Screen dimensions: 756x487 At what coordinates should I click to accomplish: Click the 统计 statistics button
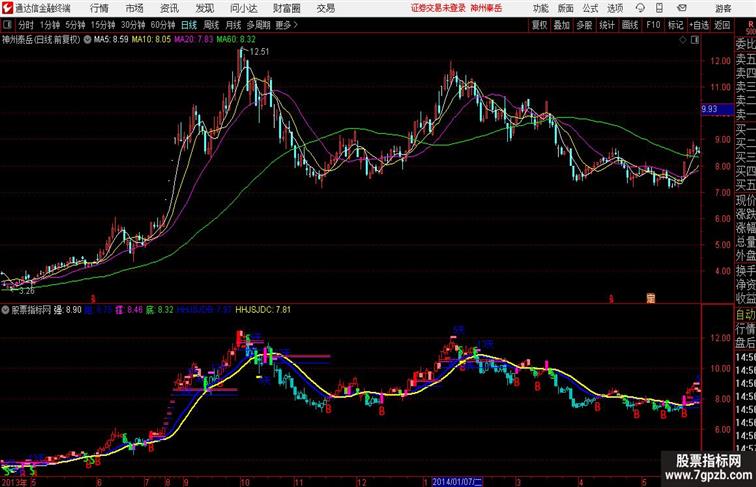coord(607,25)
